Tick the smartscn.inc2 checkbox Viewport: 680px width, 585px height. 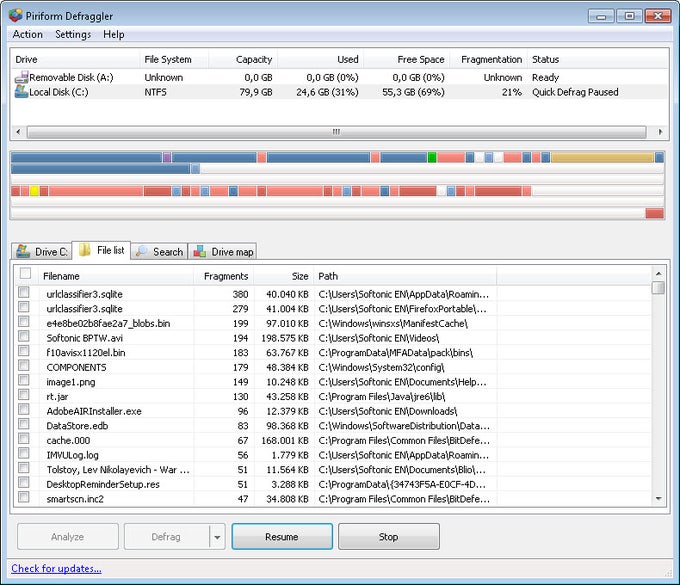24,497
